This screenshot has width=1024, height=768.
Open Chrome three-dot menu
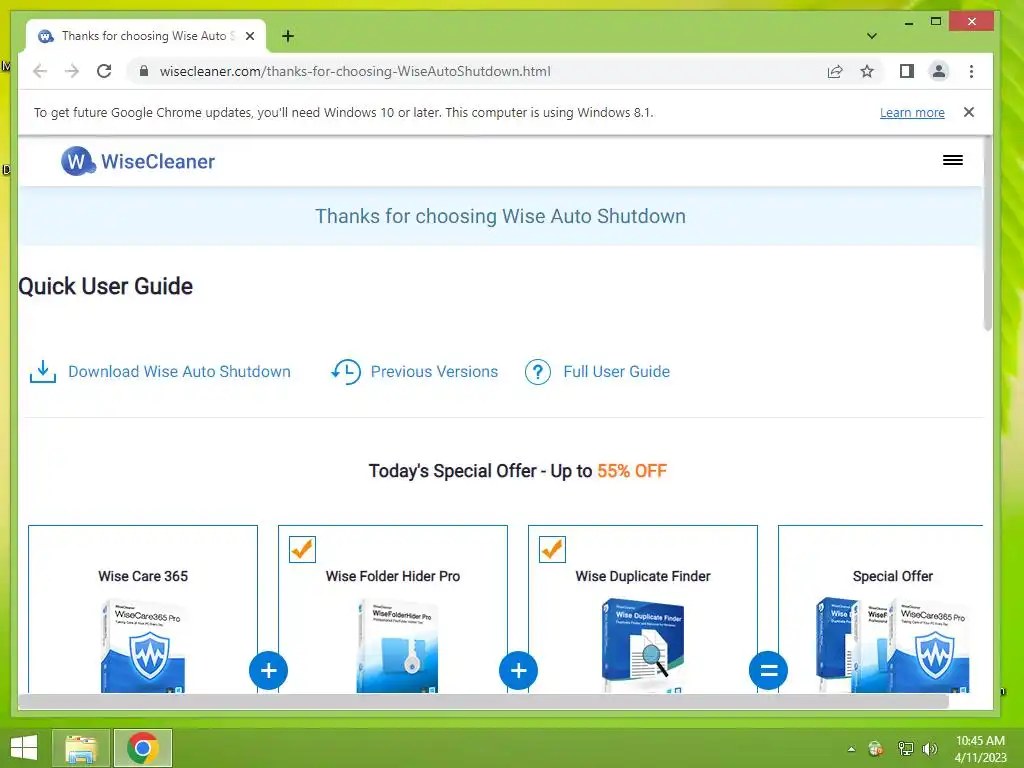(971, 71)
